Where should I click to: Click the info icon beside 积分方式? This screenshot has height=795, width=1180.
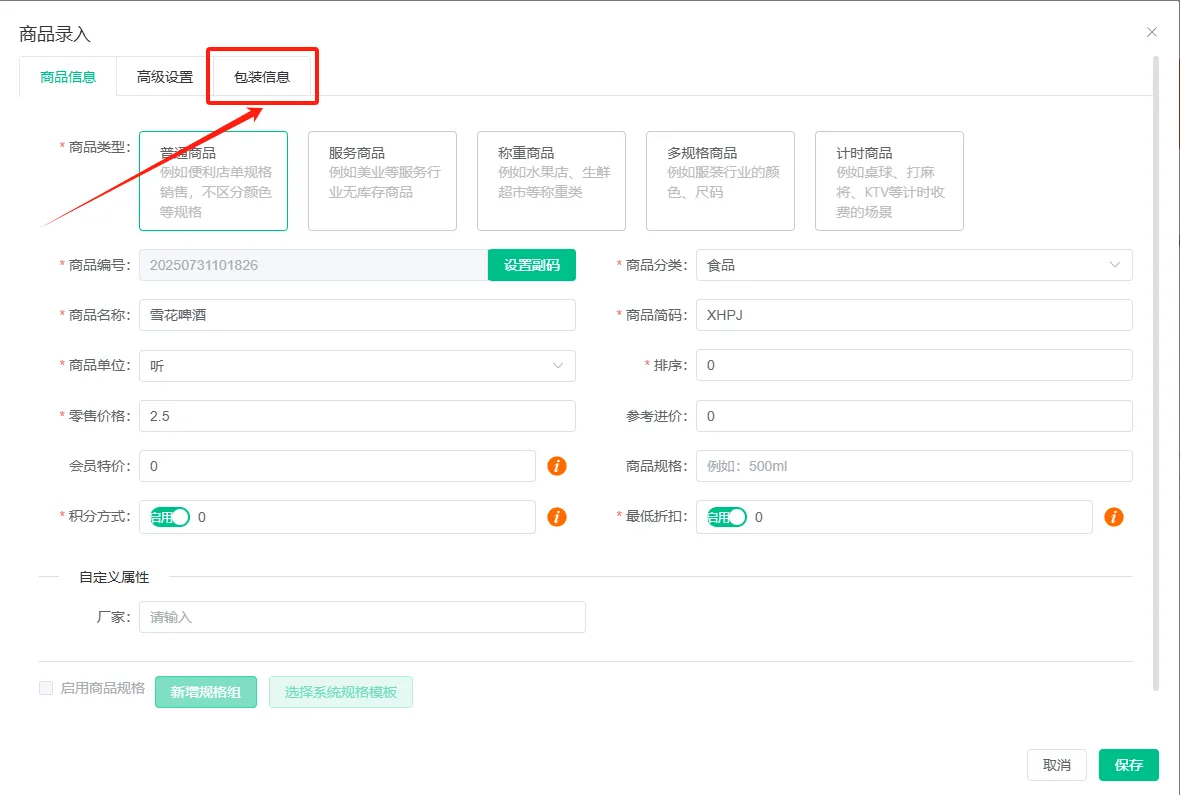tap(557, 517)
